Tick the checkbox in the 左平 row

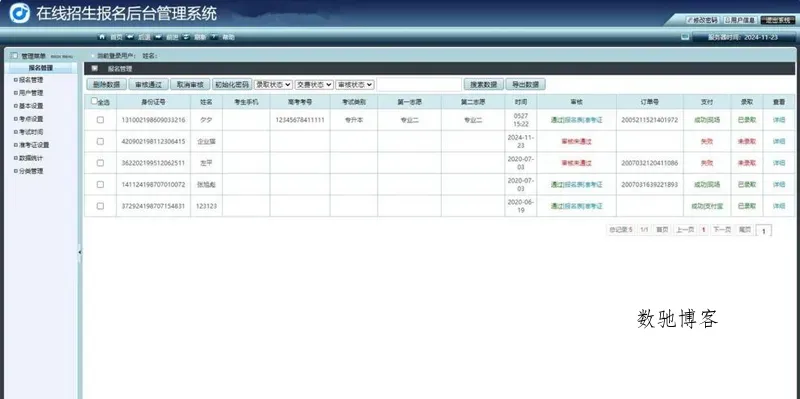click(100, 163)
